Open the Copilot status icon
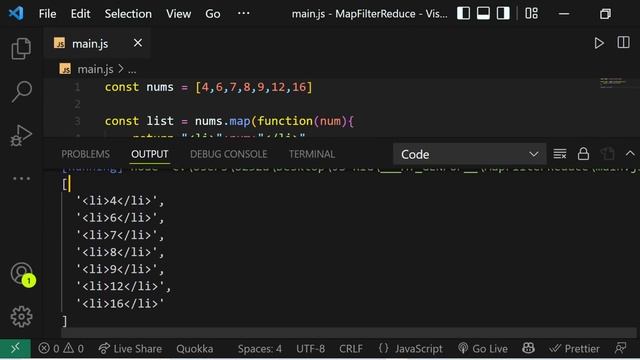640x360 pixels. (528, 348)
